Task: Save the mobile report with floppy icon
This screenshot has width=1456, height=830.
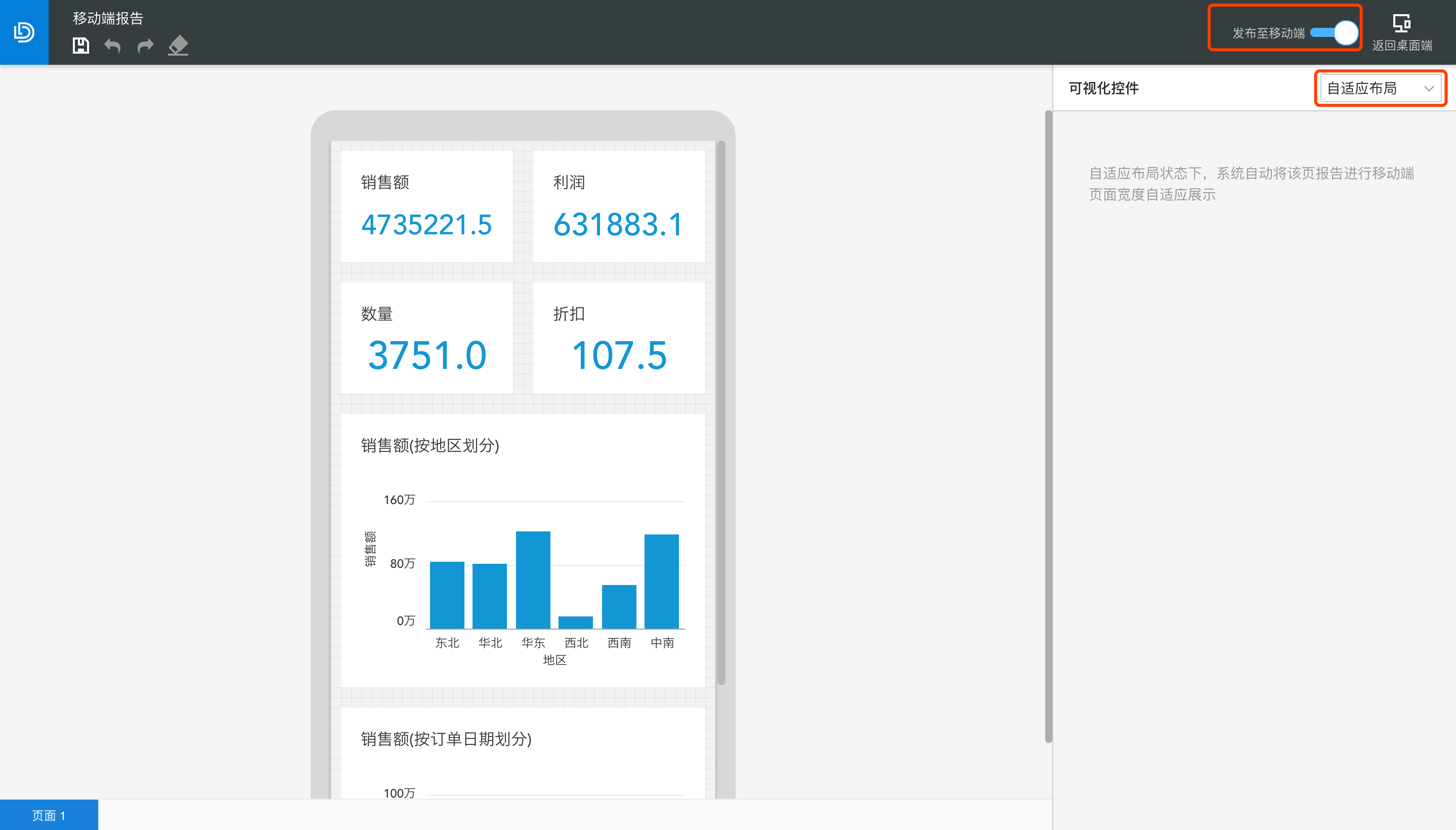Action: click(81, 46)
